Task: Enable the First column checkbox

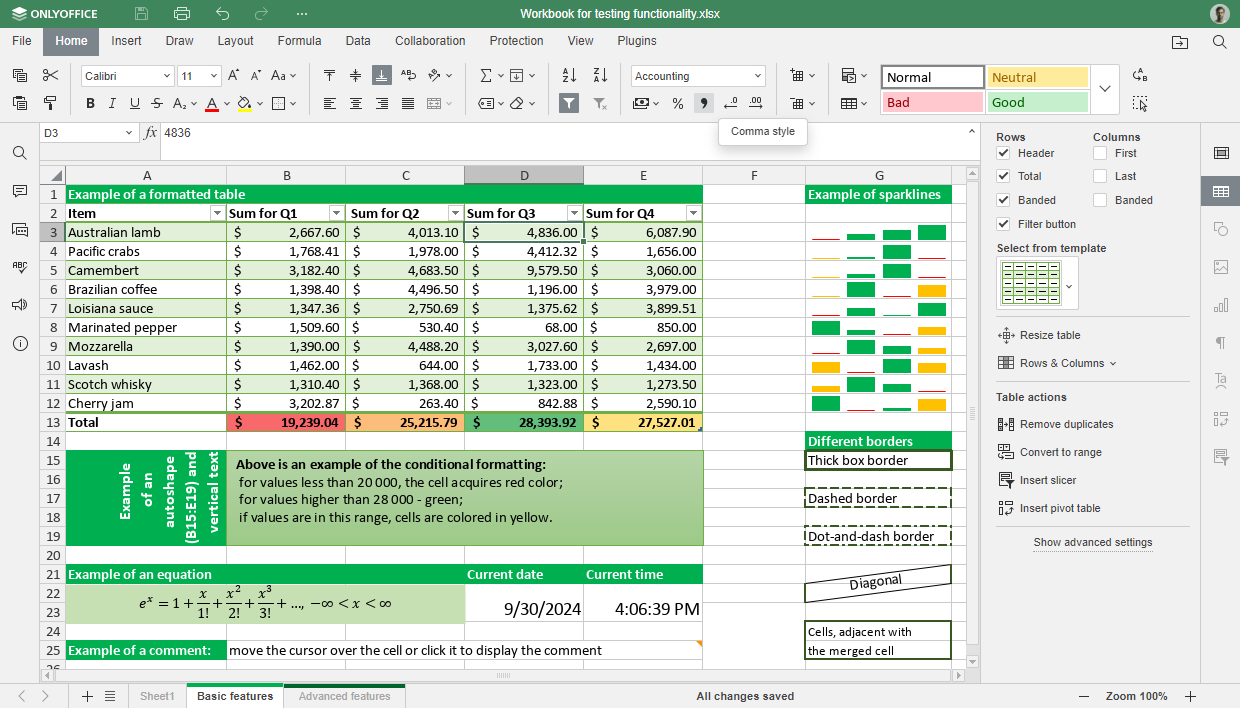Action: point(1100,153)
